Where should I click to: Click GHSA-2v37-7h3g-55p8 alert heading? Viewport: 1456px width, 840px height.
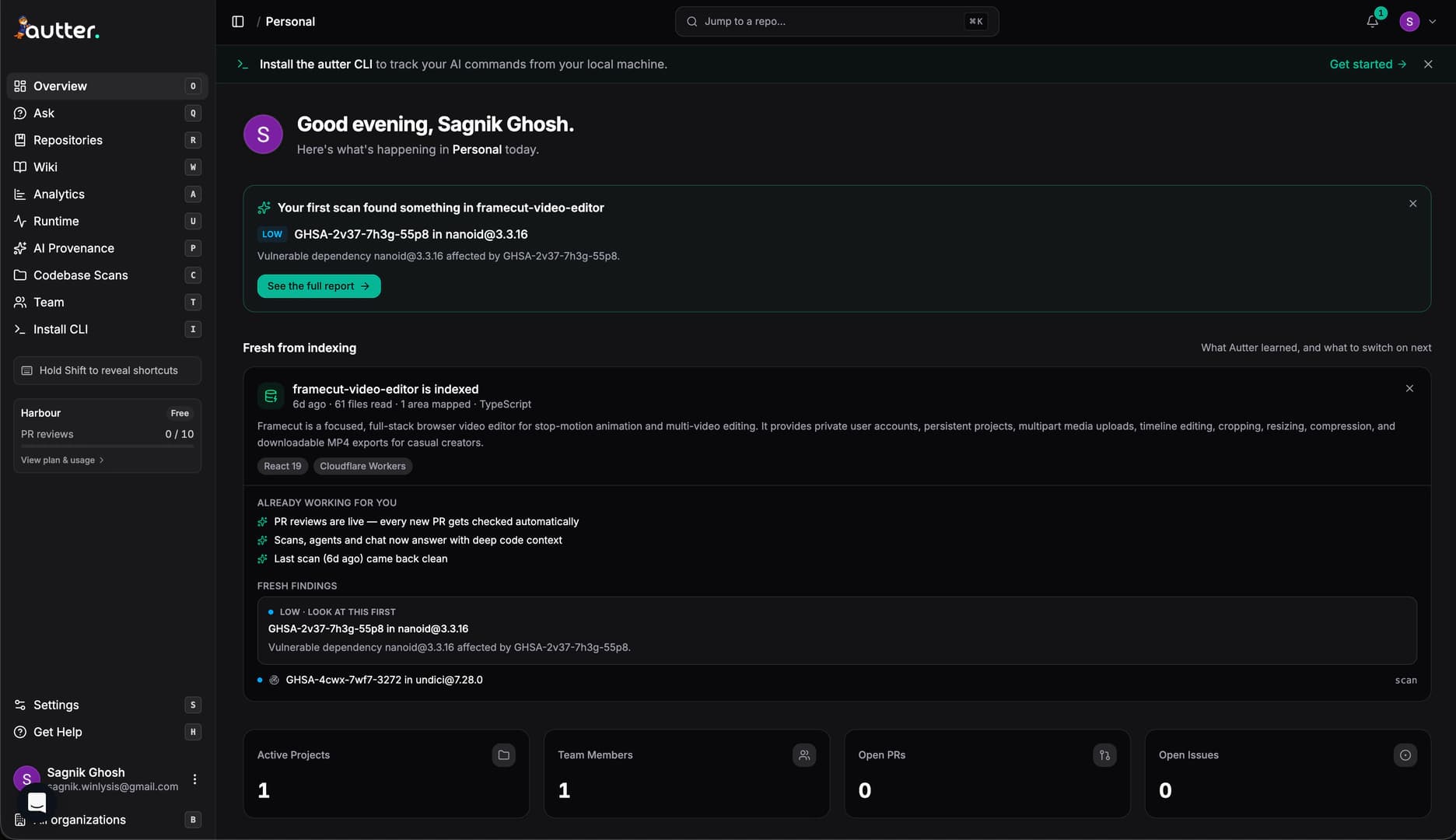(x=411, y=235)
